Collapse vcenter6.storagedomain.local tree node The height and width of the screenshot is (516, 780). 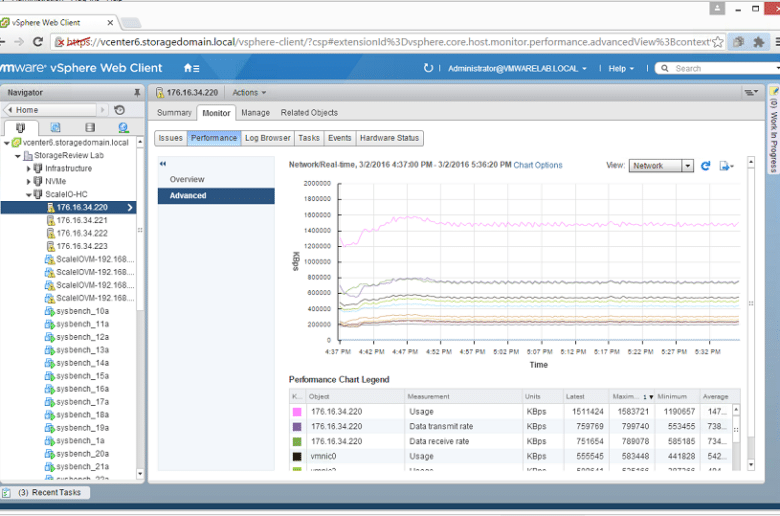tap(6, 143)
